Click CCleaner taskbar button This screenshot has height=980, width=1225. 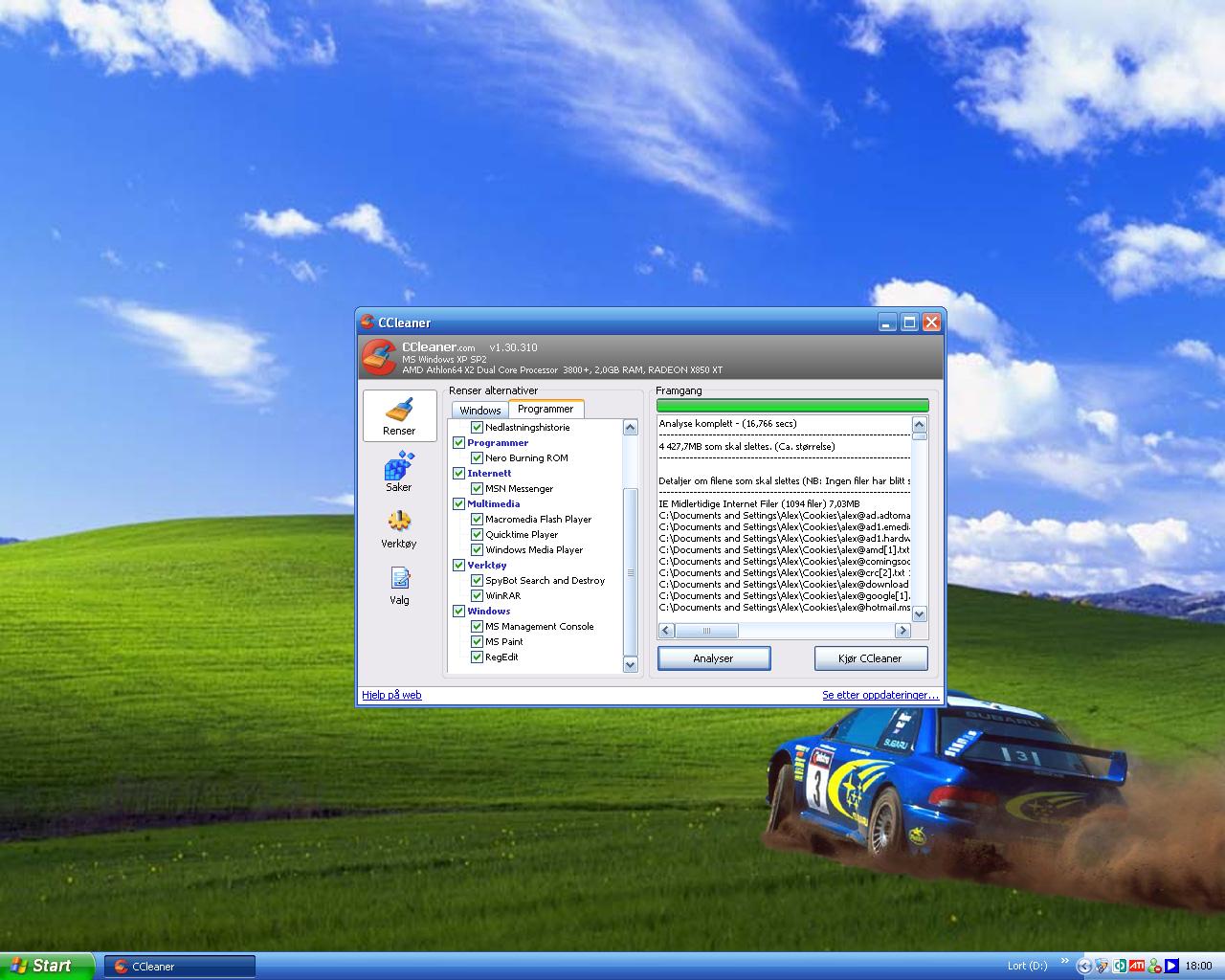[180, 967]
